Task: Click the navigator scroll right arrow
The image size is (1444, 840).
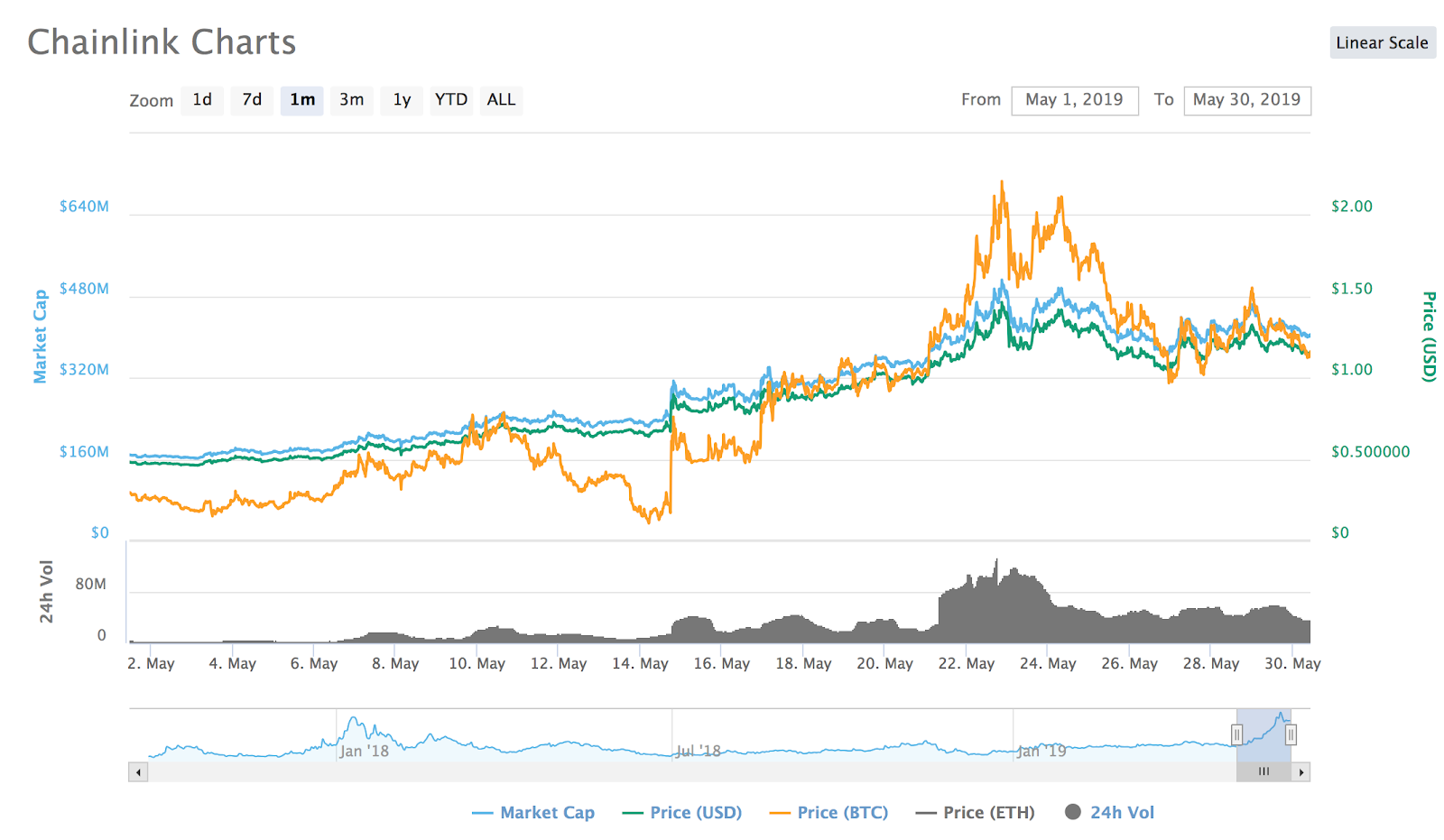Action: [x=1301, y=772]
